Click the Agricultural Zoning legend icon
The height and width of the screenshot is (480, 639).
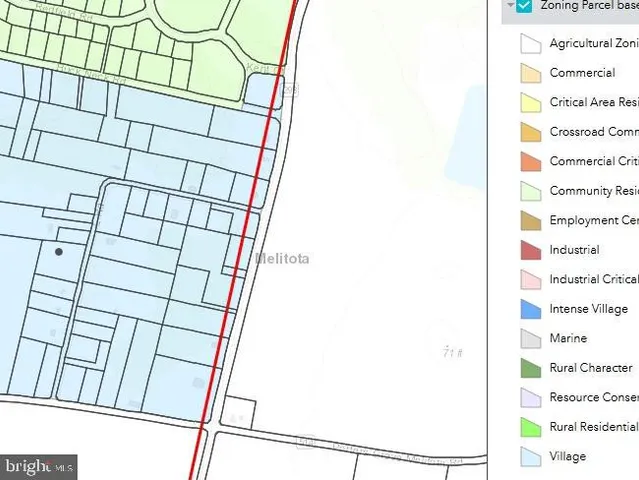pos(530,44)
